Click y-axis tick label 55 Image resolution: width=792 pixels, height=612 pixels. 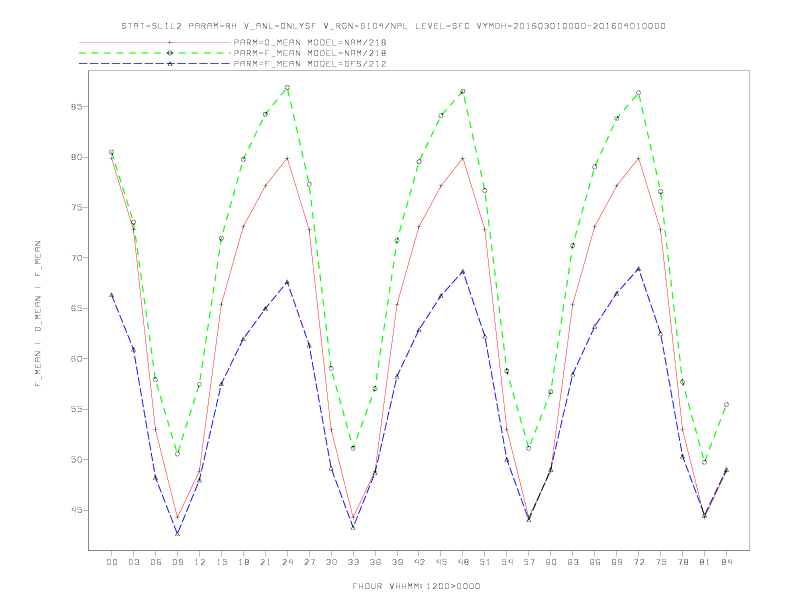point(76,410)
